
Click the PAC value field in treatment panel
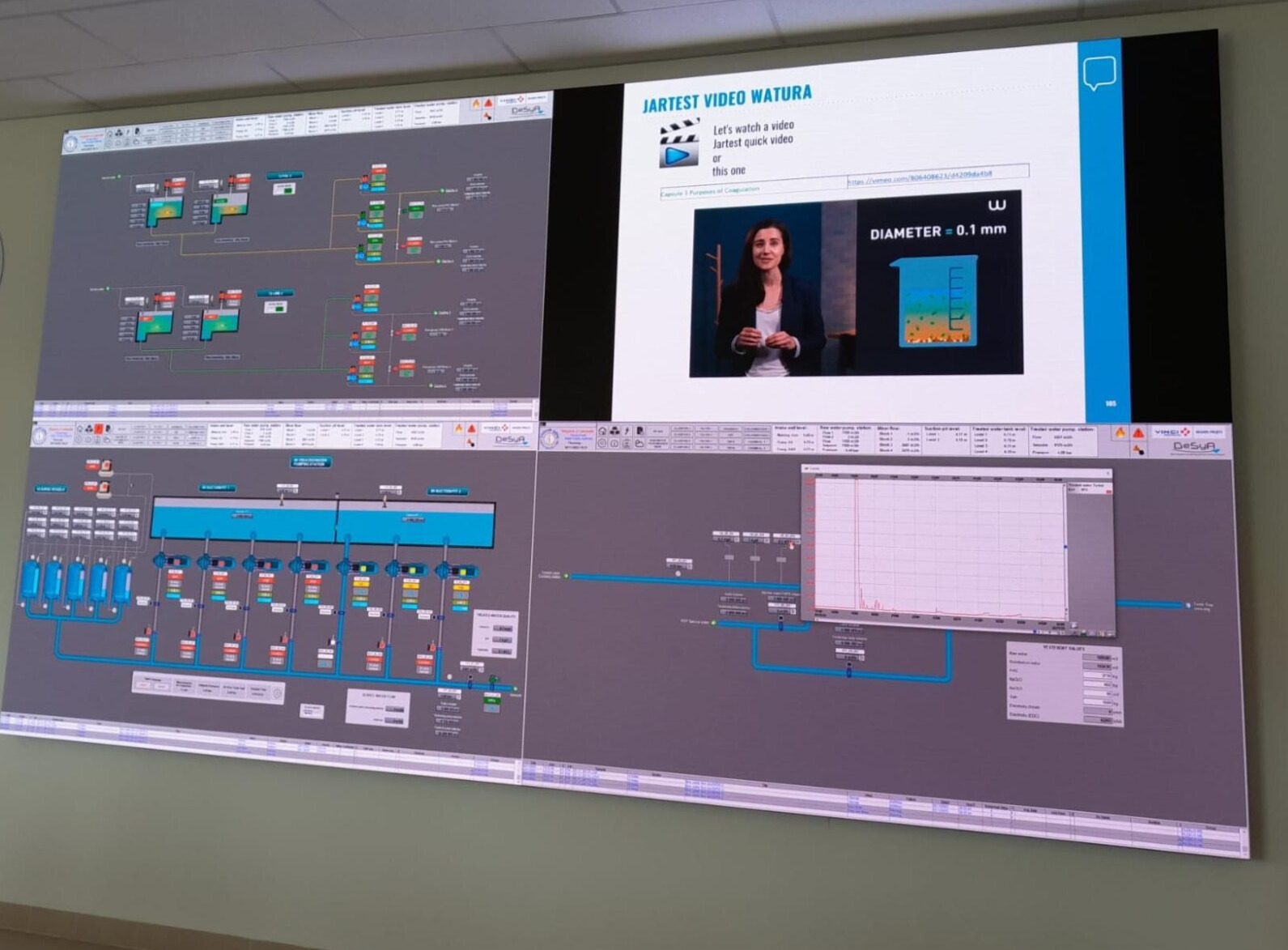(x=1097, y=675)
